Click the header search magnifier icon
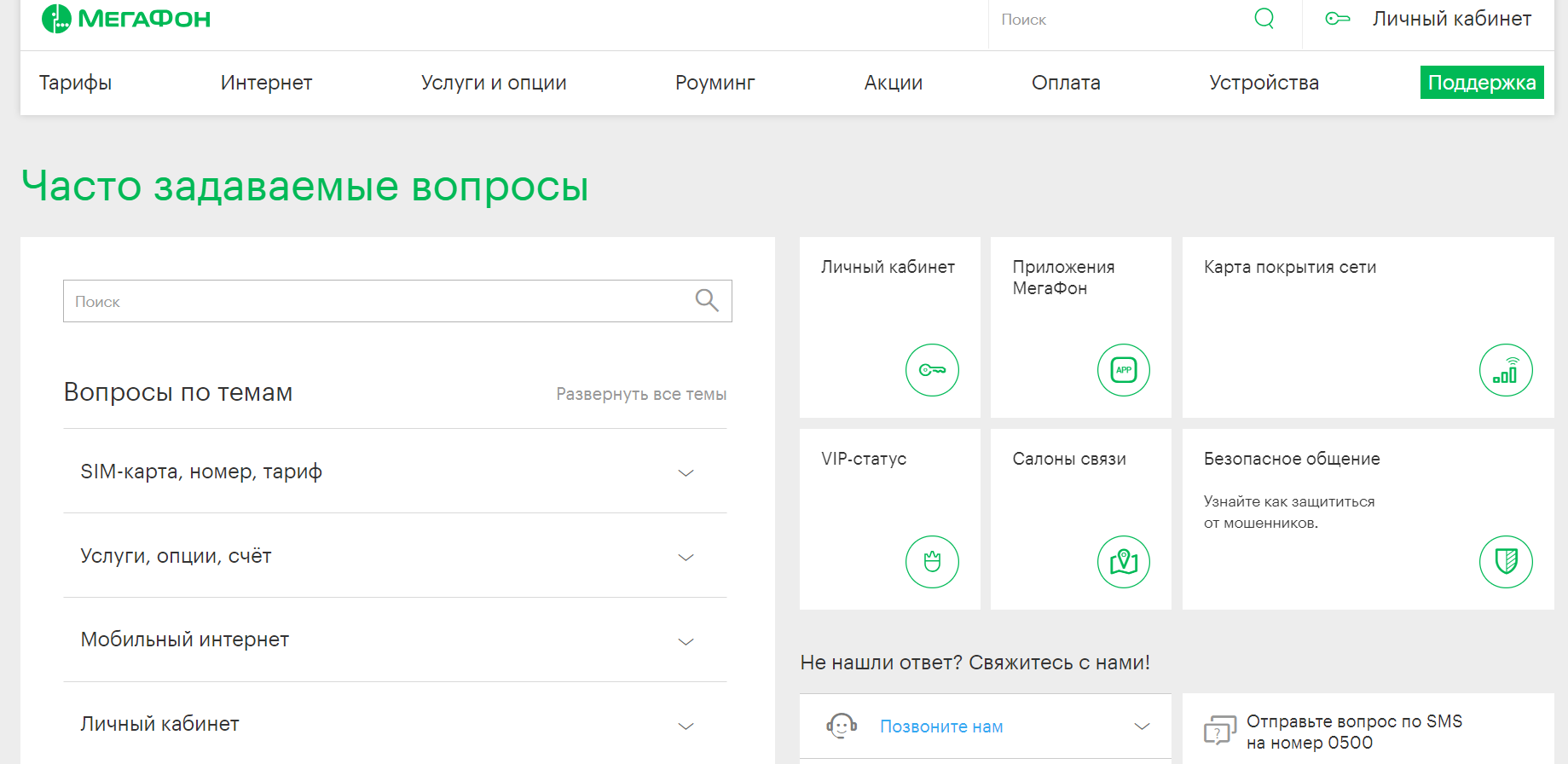Screen dimensions: 1568x764 [1264, 19]
